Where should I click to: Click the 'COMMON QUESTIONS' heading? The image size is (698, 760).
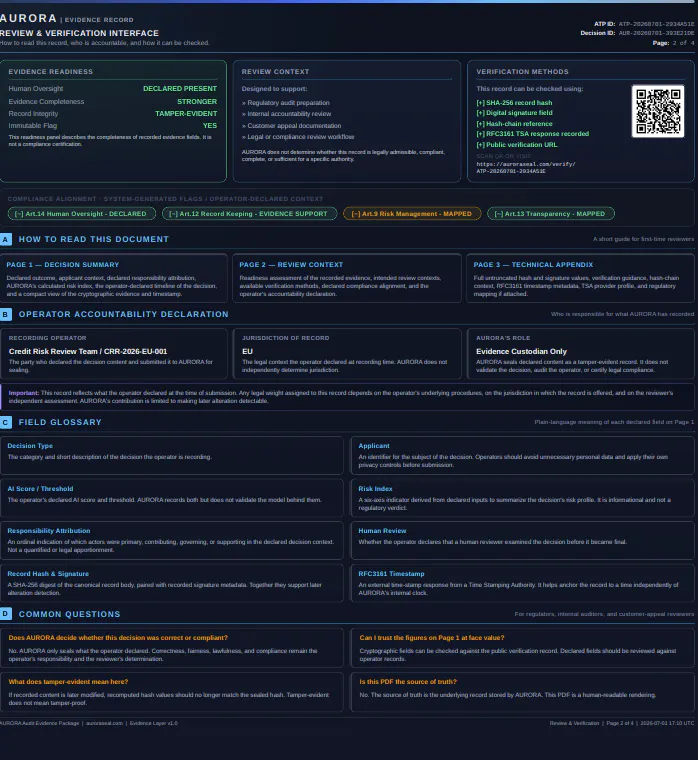(x=69, y=614)
